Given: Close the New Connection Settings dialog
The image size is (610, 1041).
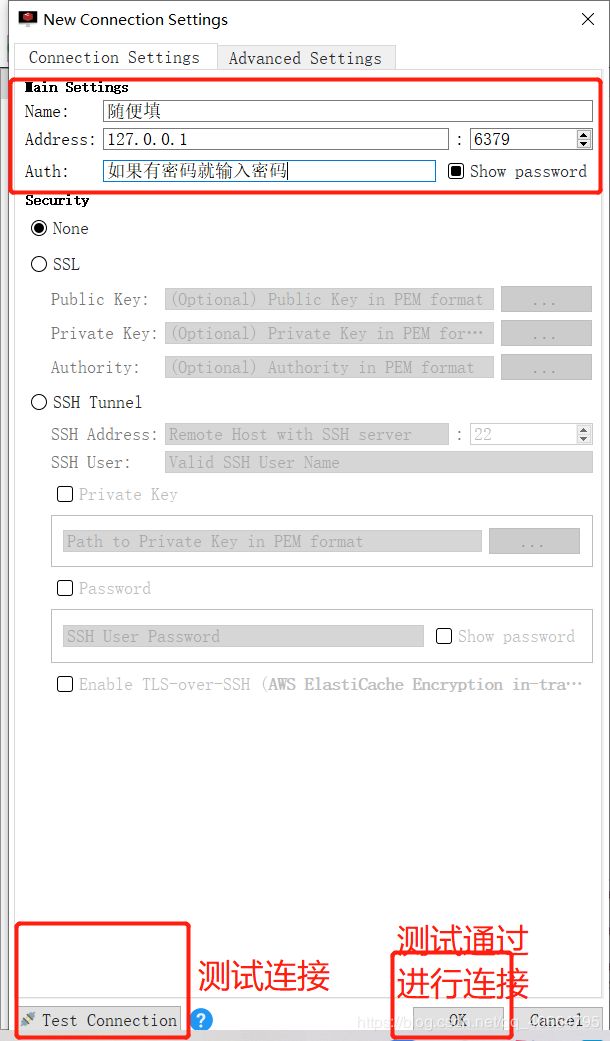Looking at the screenshot, I should click(x=587, y=19).
